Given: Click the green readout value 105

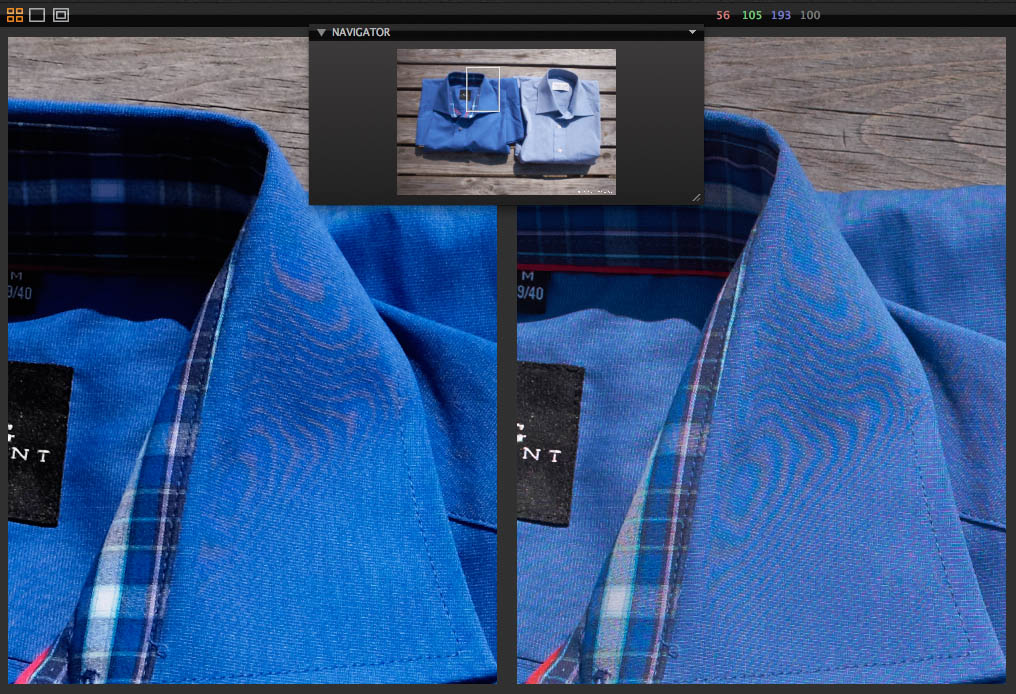Looking at the screenshot, I should 752,15.
